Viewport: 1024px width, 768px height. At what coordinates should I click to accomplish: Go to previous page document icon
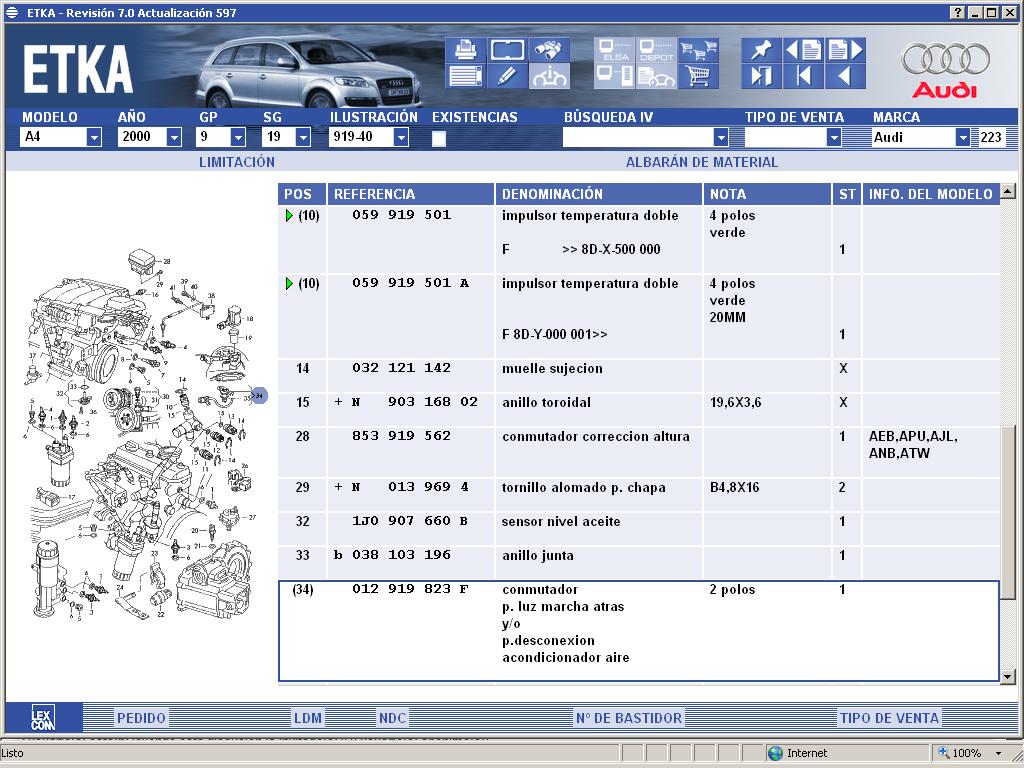pos(803,50)
